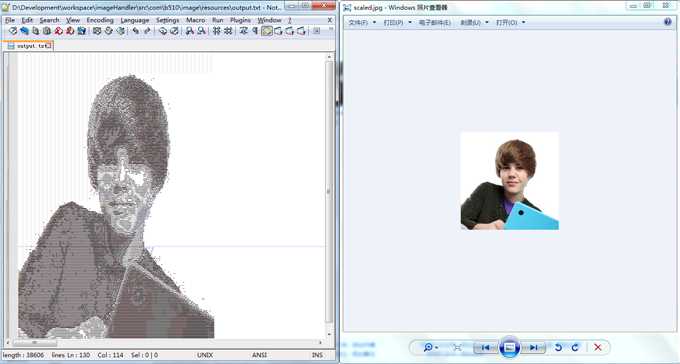The image size is (680, 364).
Task: Rotate the photo clockwise
Action: [575, 348]
